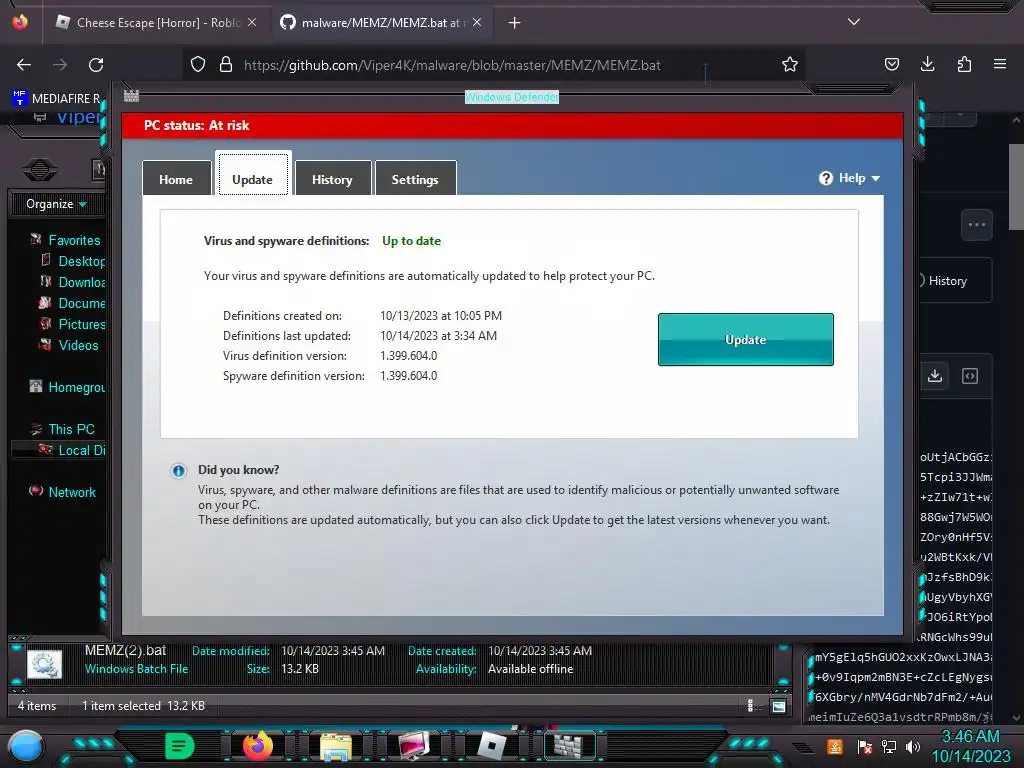Click GitHub History button behind dialog
This screenshot has height=768, width=1024.
coord(947,281)
